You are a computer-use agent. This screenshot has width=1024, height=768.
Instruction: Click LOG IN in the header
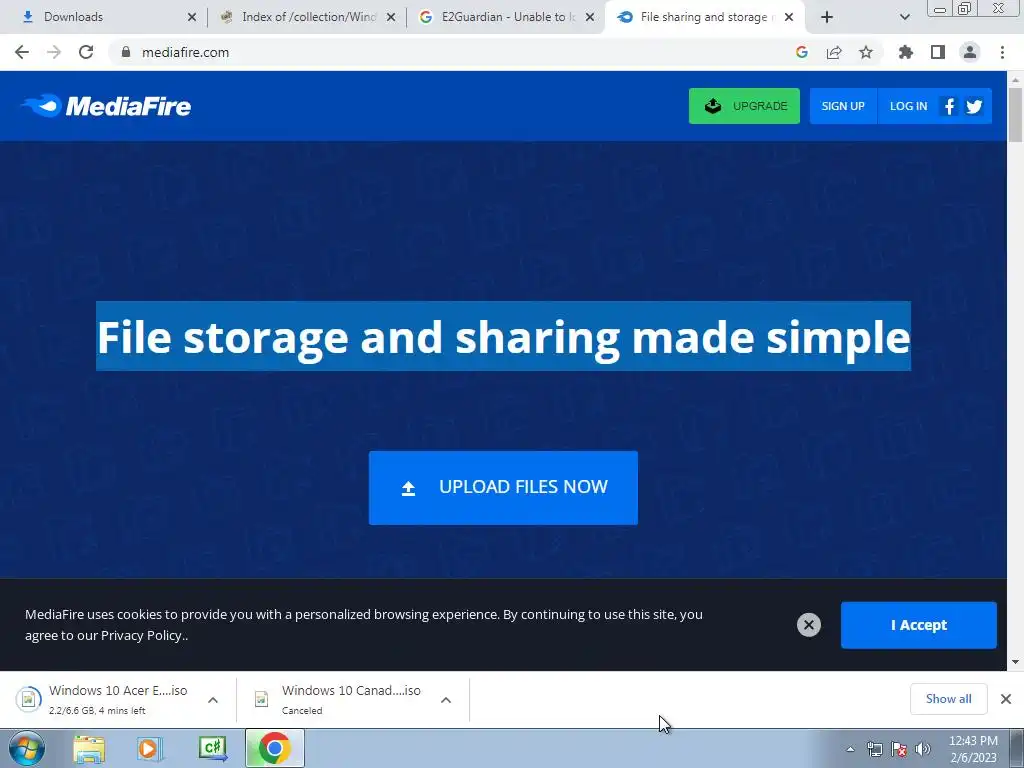(x=908, y=106)
